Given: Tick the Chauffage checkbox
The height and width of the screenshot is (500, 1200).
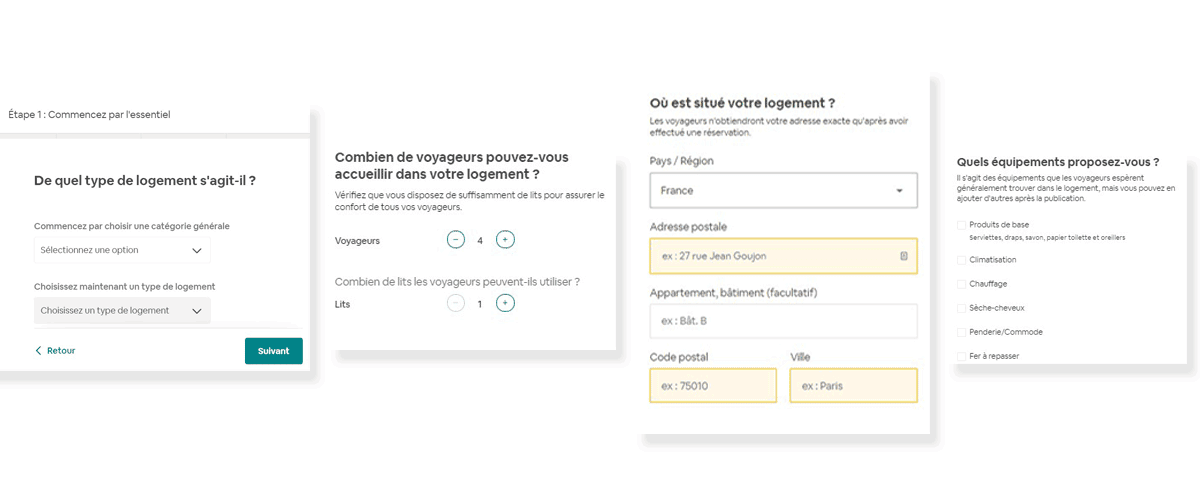Looking at the screenshot, I should point(961,284).
